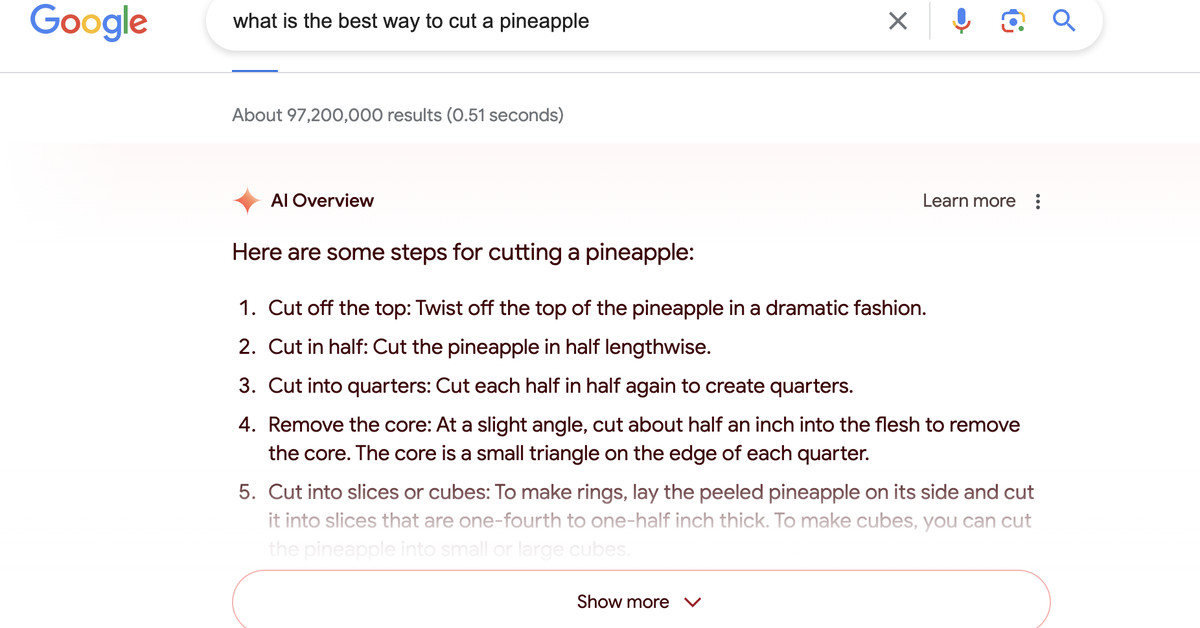This screenshot has height=628, width=1200.
Task: Start voice search with the microphone icon
Action: click(x=961, y=21)
